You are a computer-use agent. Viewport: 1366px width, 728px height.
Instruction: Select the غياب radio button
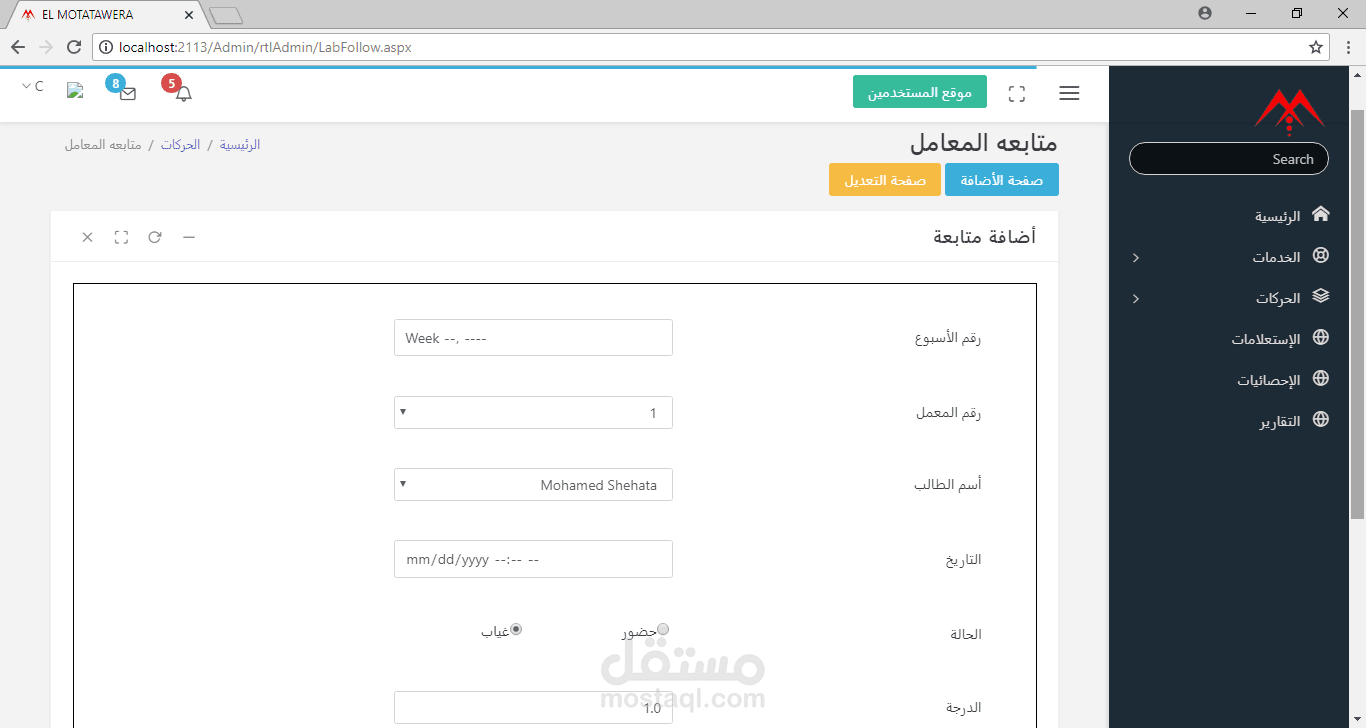516,629
